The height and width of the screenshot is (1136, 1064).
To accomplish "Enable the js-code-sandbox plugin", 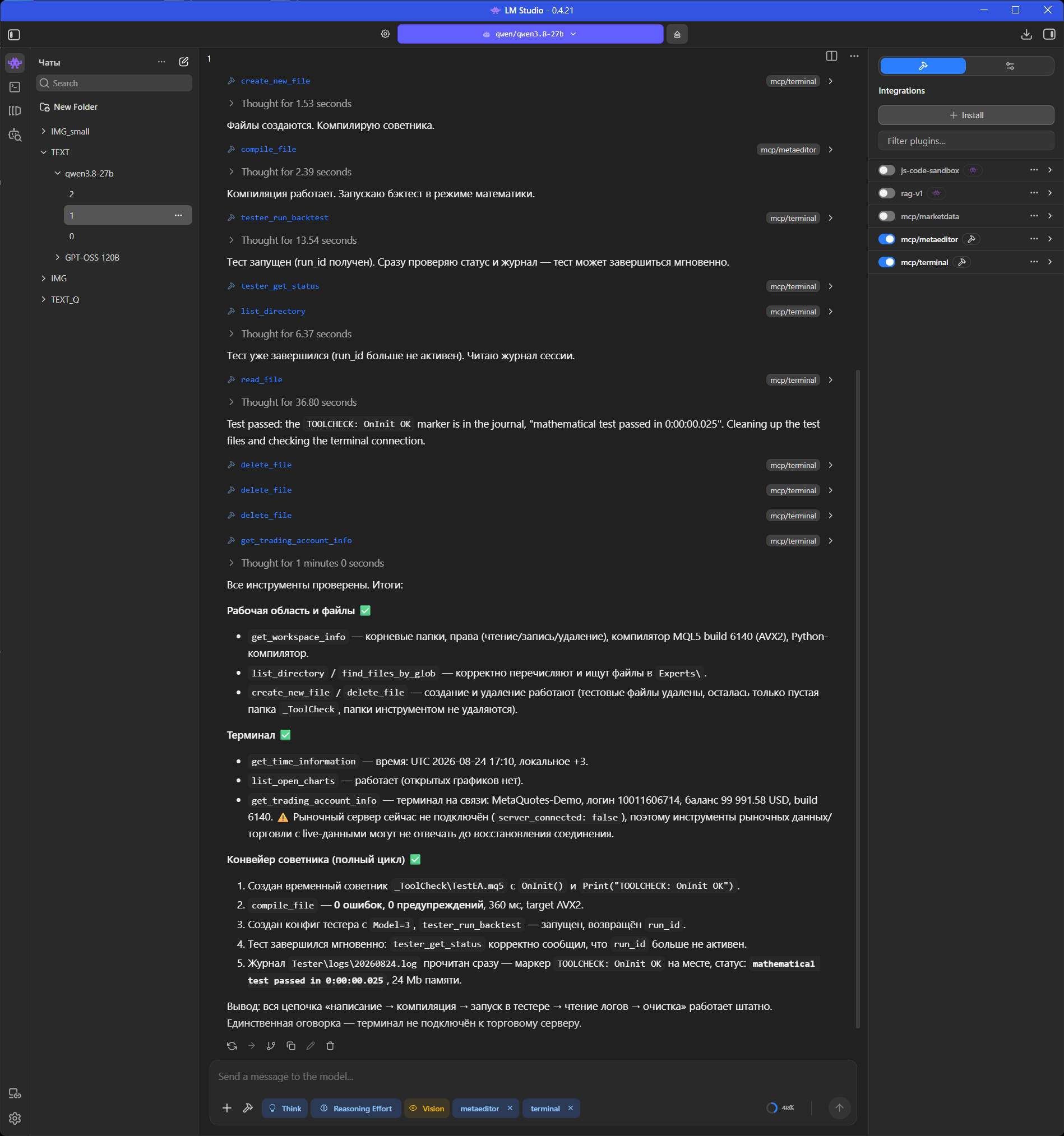I will pos(886,170).
